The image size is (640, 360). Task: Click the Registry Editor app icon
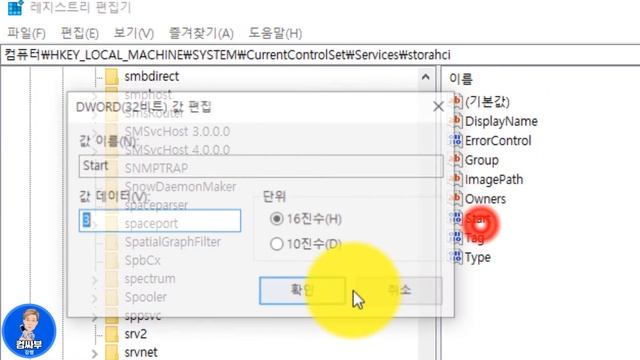point(15,7)
